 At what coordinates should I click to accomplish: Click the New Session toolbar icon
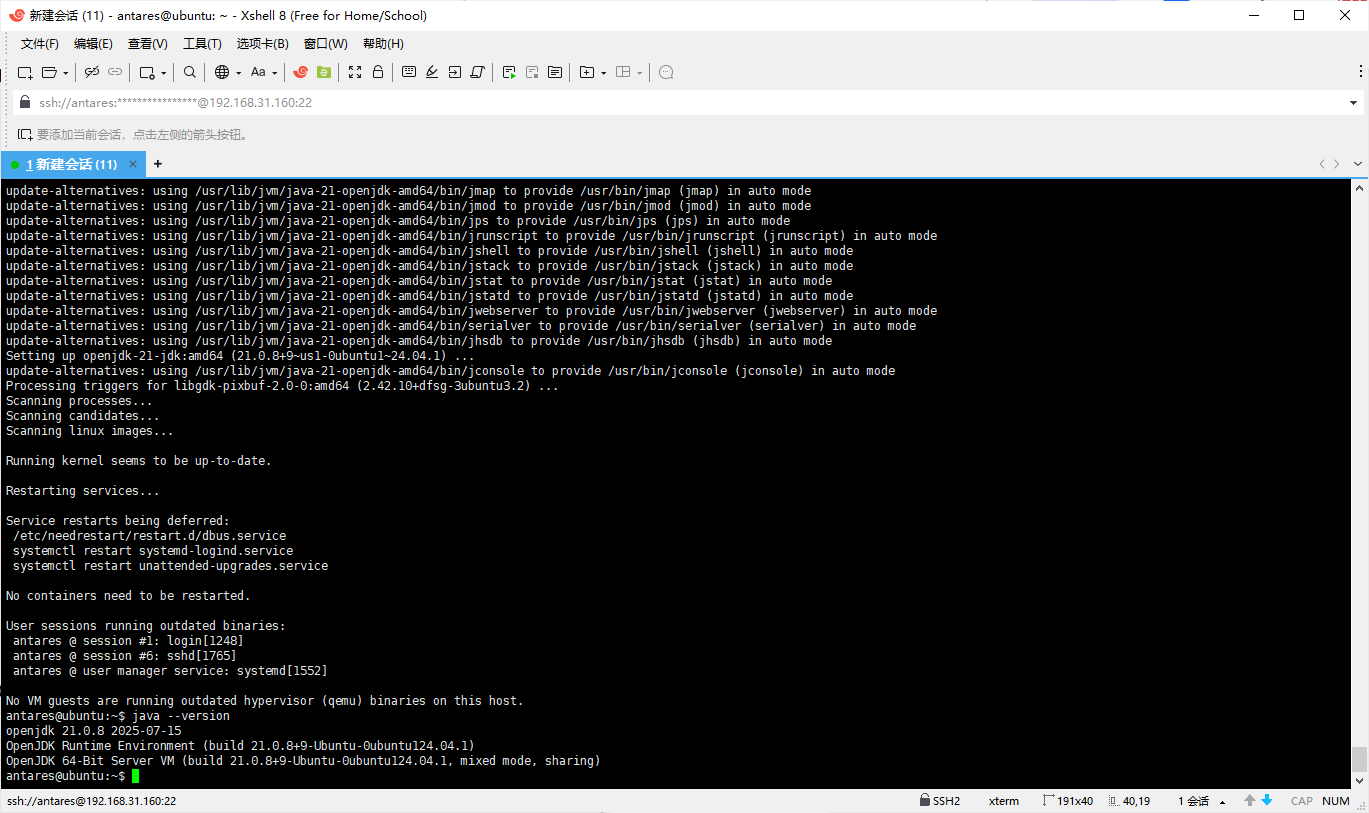(x=25, y=72)
